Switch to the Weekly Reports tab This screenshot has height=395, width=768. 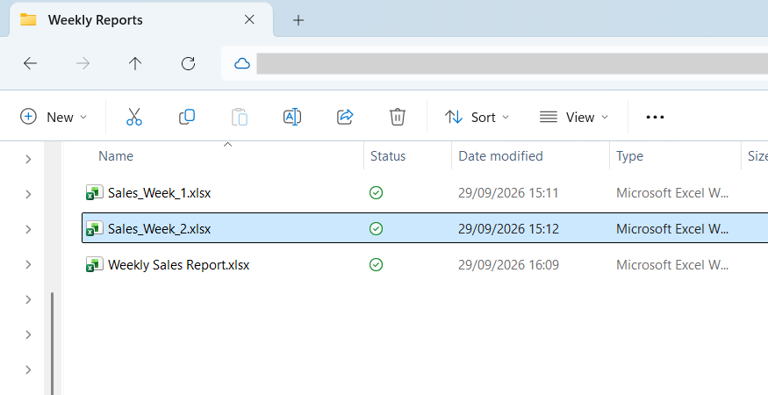[142, 20]
